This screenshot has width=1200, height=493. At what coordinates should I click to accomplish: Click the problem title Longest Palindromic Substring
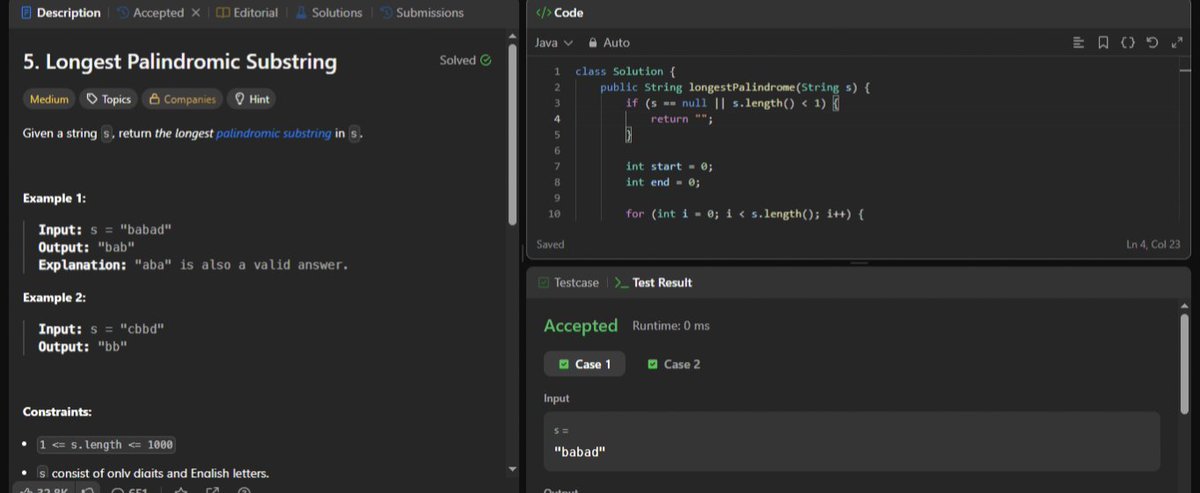[180, 62]
